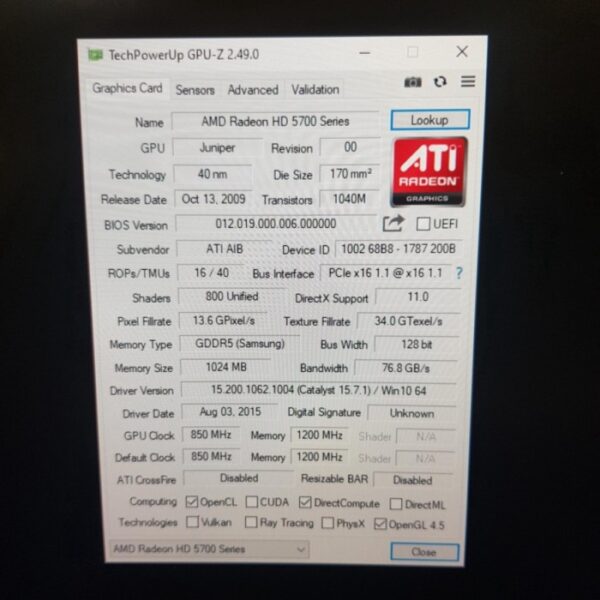
Task: Click the Bandwidth value 76.8 GB/s
Action: click(406, 368)
